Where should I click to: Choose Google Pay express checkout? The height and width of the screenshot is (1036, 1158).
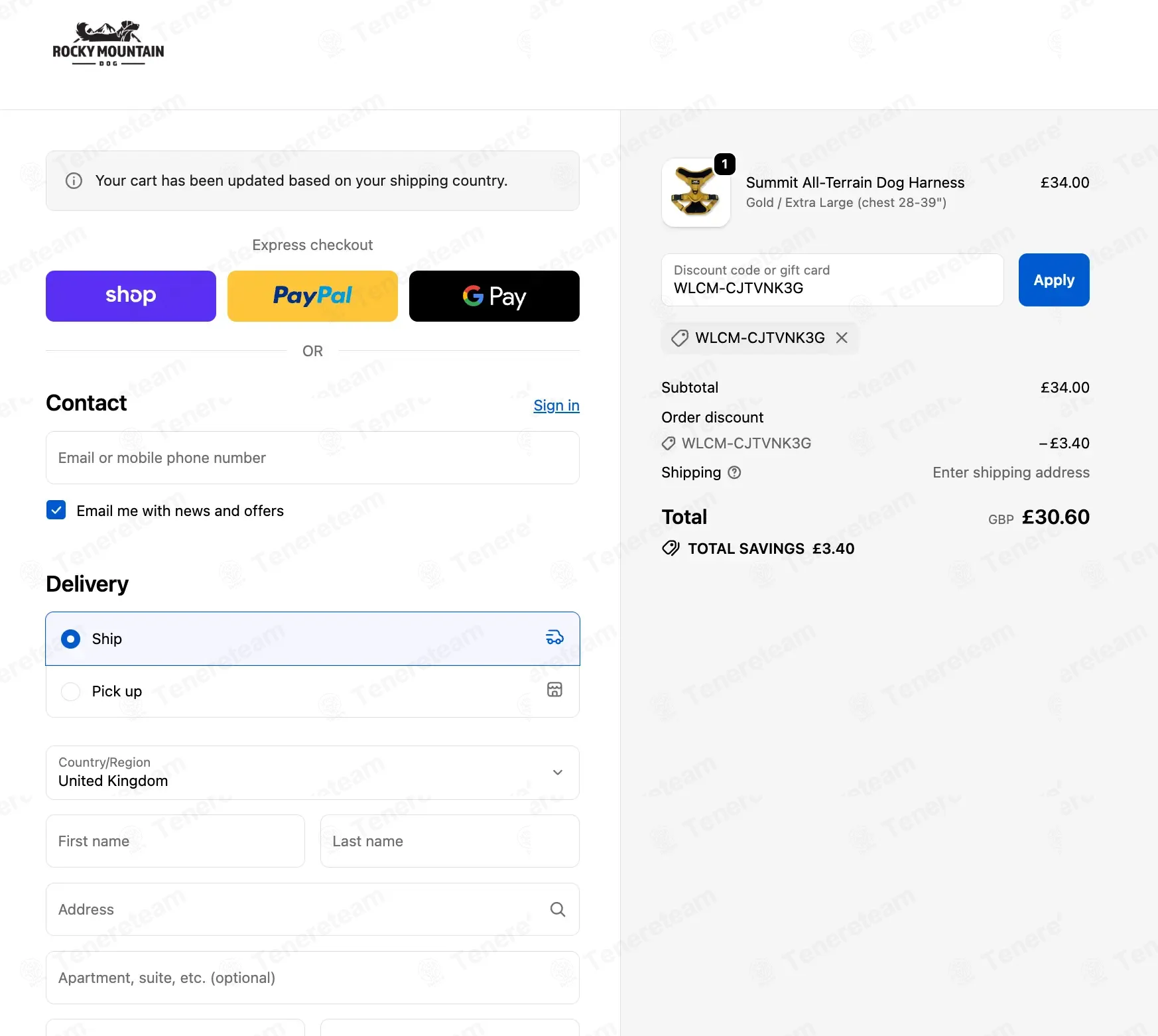(494, 296)
